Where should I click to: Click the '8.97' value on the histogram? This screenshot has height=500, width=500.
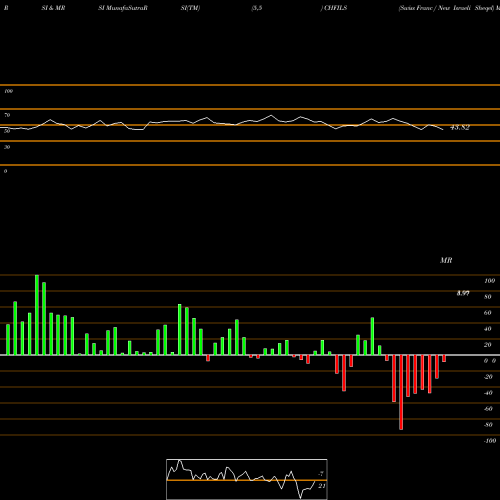[463, 293]
